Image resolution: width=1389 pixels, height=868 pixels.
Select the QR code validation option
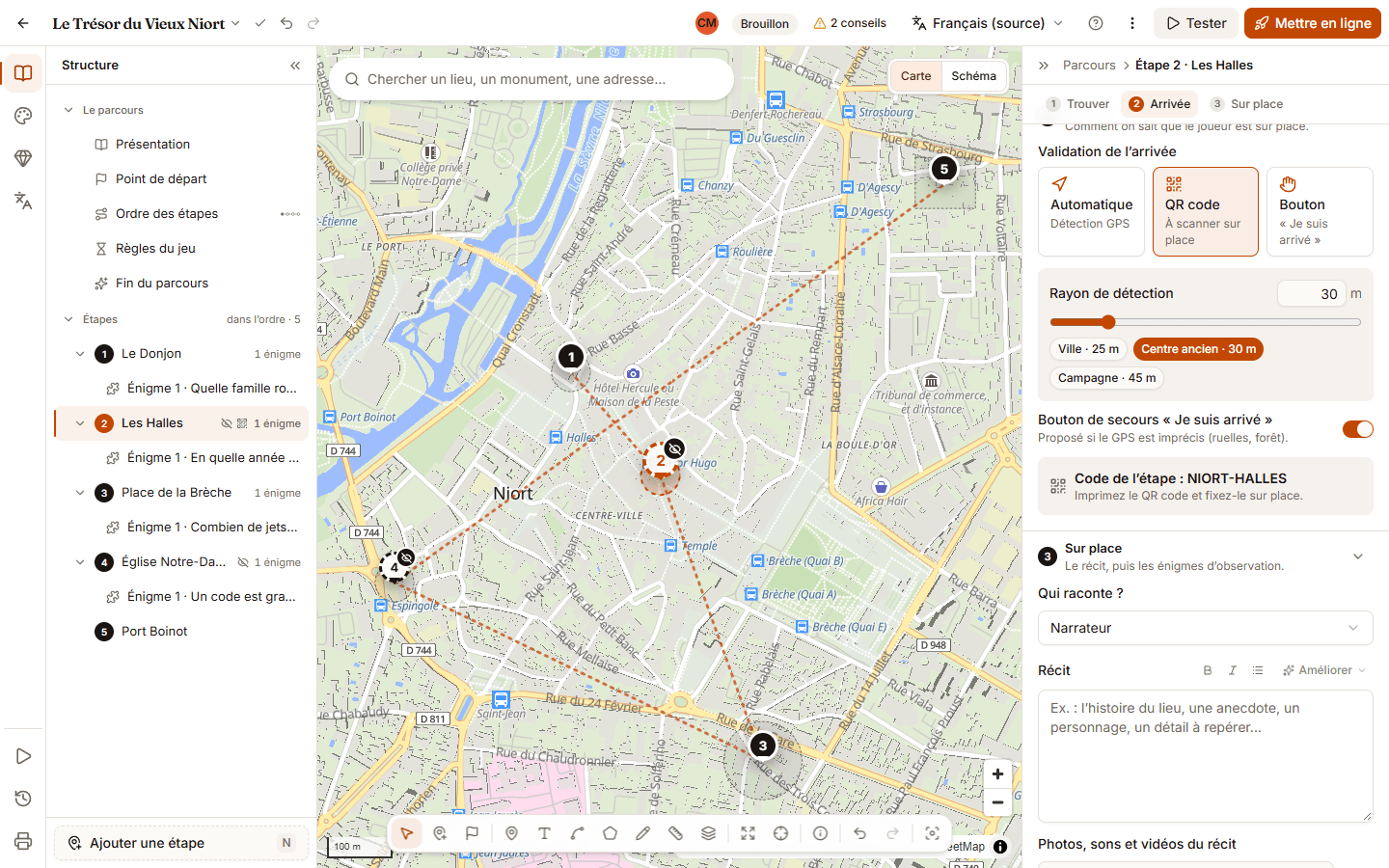1206,212
